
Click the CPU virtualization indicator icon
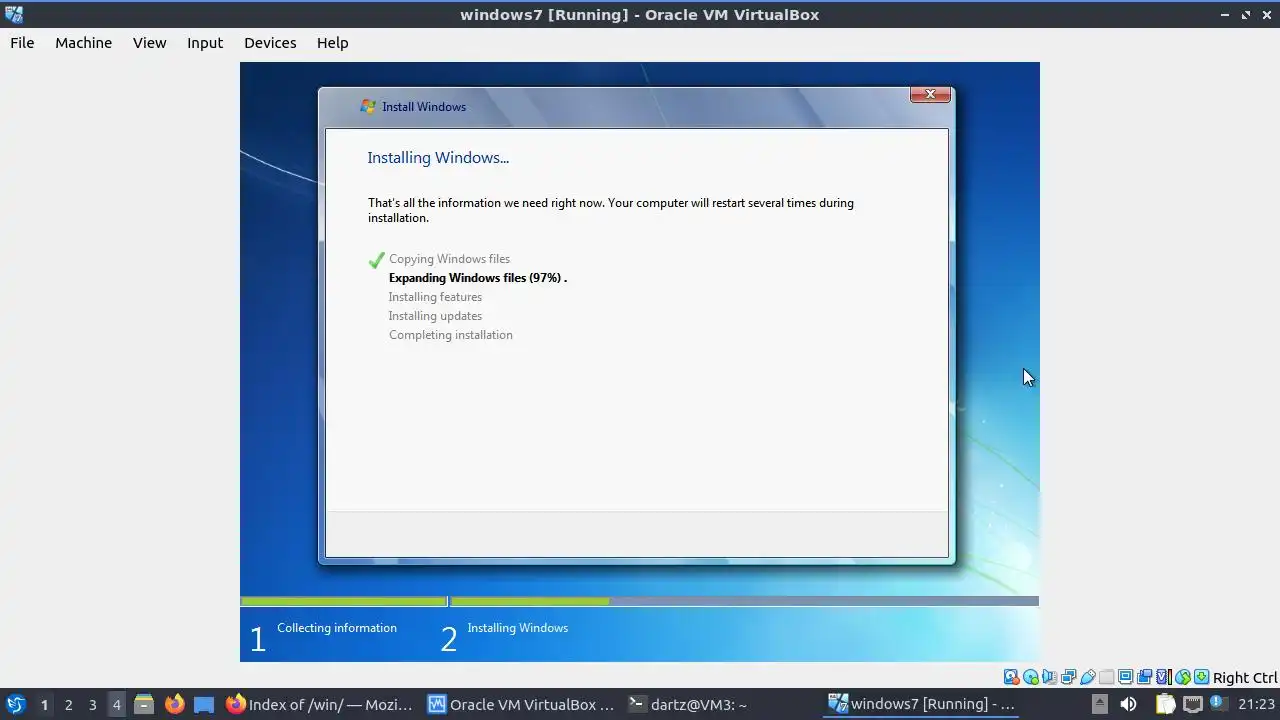click(1164, 677)
